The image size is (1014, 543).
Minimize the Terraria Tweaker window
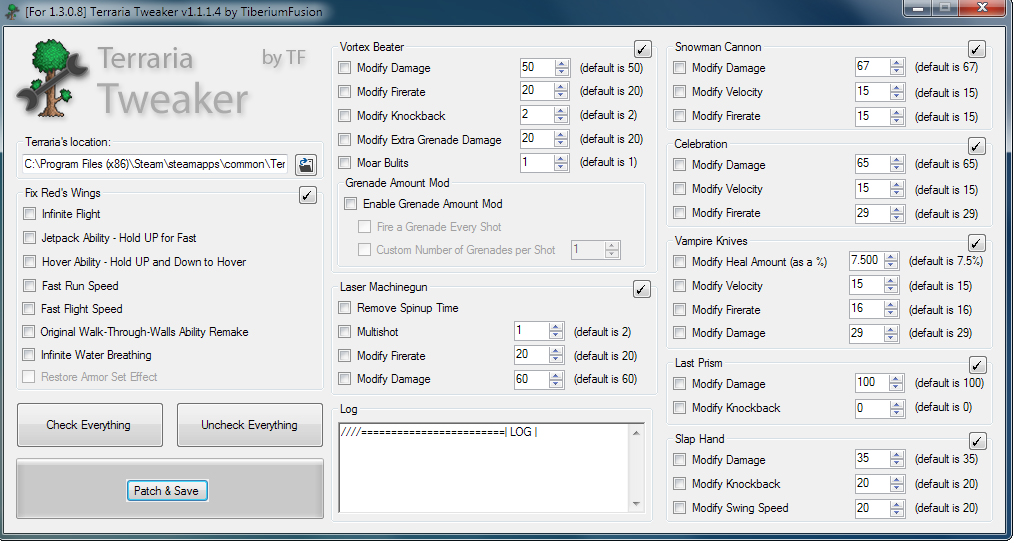click(x=920, y=8)
